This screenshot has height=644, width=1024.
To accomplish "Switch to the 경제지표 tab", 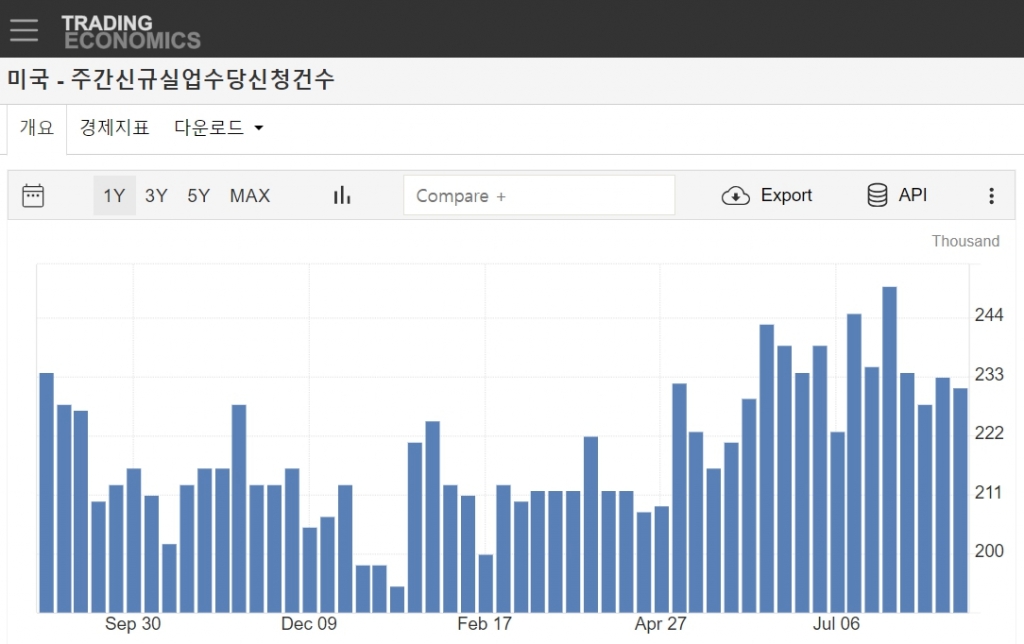I will pos(114,128).
